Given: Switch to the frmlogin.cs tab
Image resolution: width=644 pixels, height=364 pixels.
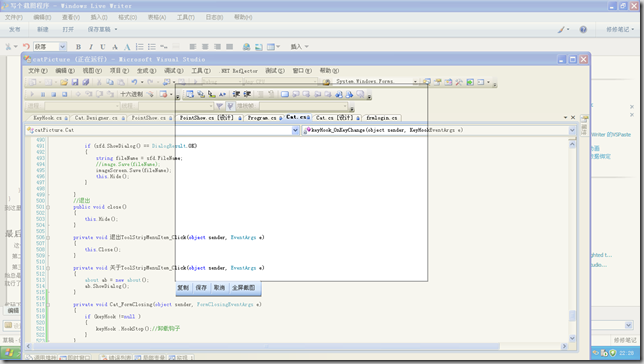Looking at the screenshot, I should click(382, 118).
